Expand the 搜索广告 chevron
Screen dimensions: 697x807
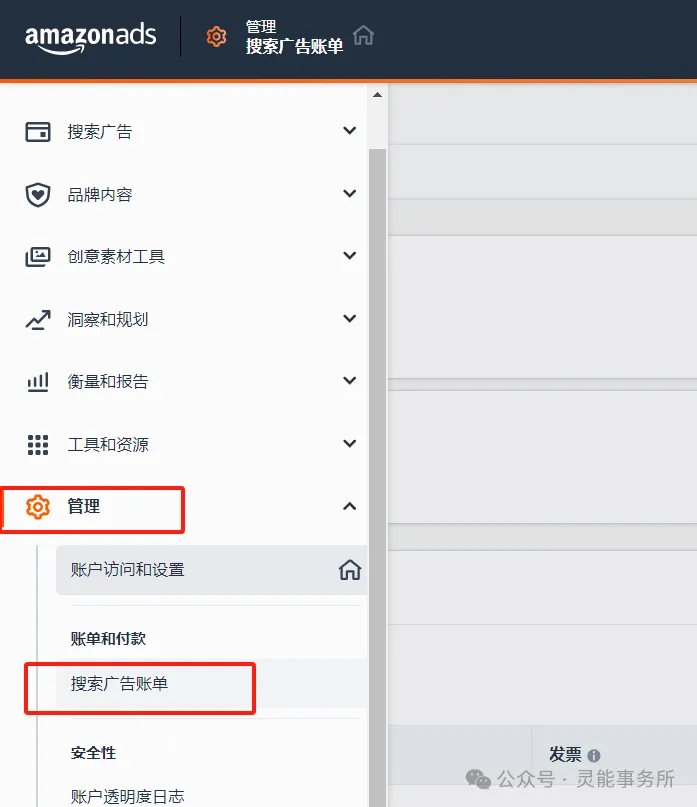tap(350, 131)
